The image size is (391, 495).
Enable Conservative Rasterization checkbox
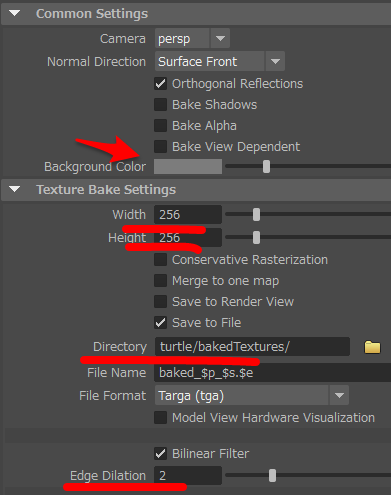160,259
